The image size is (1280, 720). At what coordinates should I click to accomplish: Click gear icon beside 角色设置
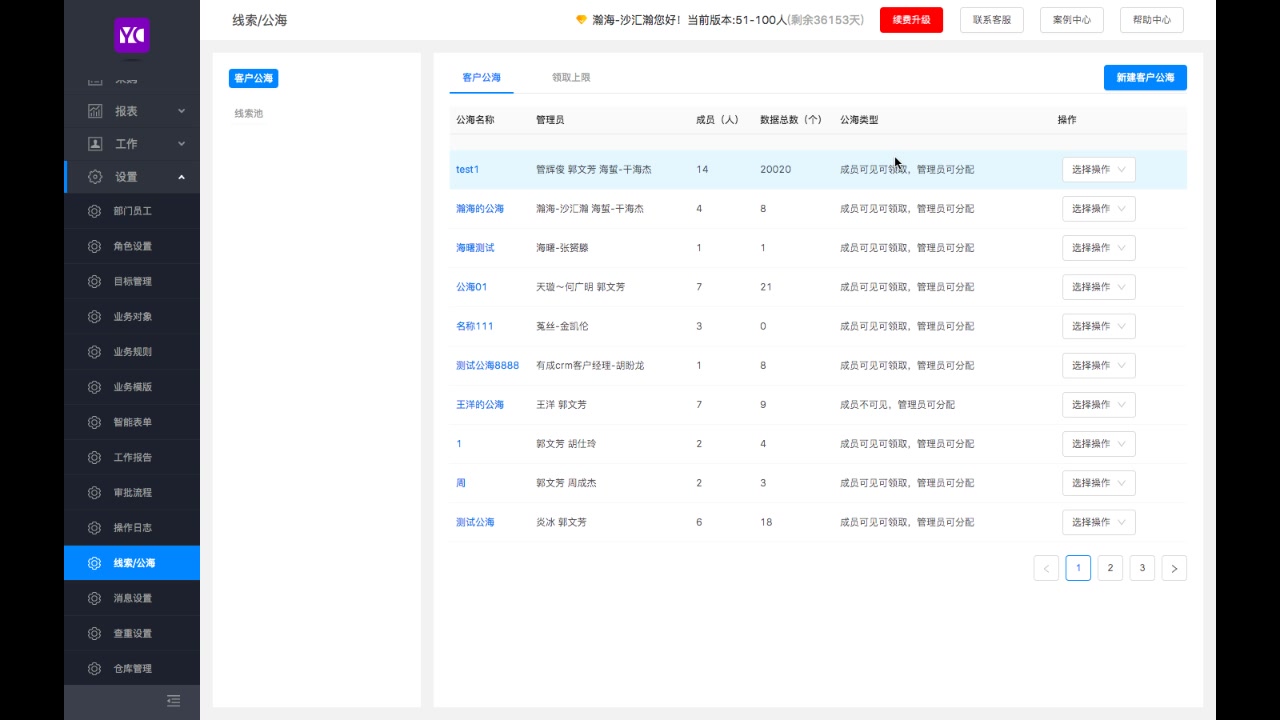94,246
